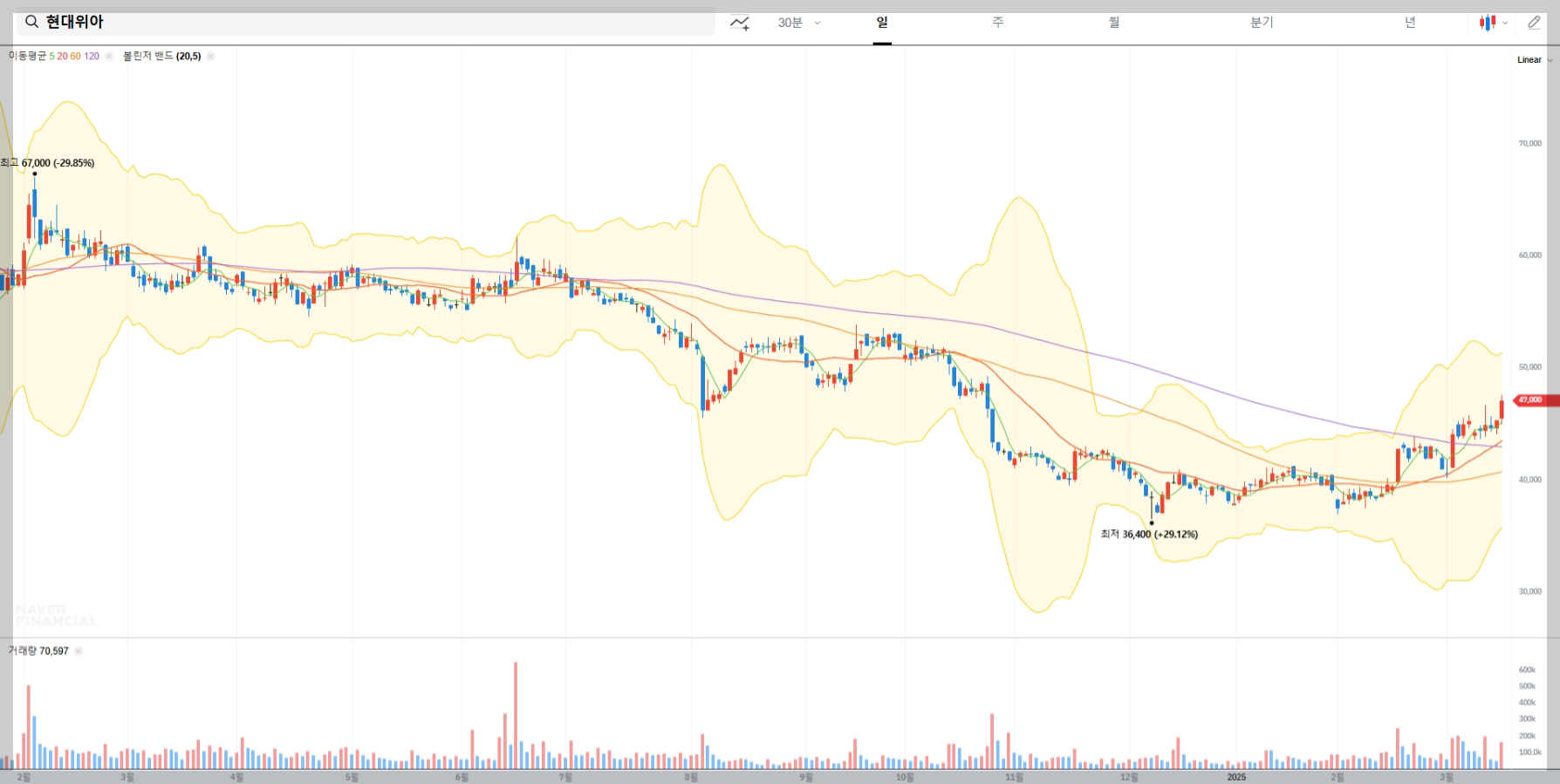Image resolution: width=1560 pixels, height=784 pixels.
Task: Click the search magnifier icon
Action: click(31, 22)
